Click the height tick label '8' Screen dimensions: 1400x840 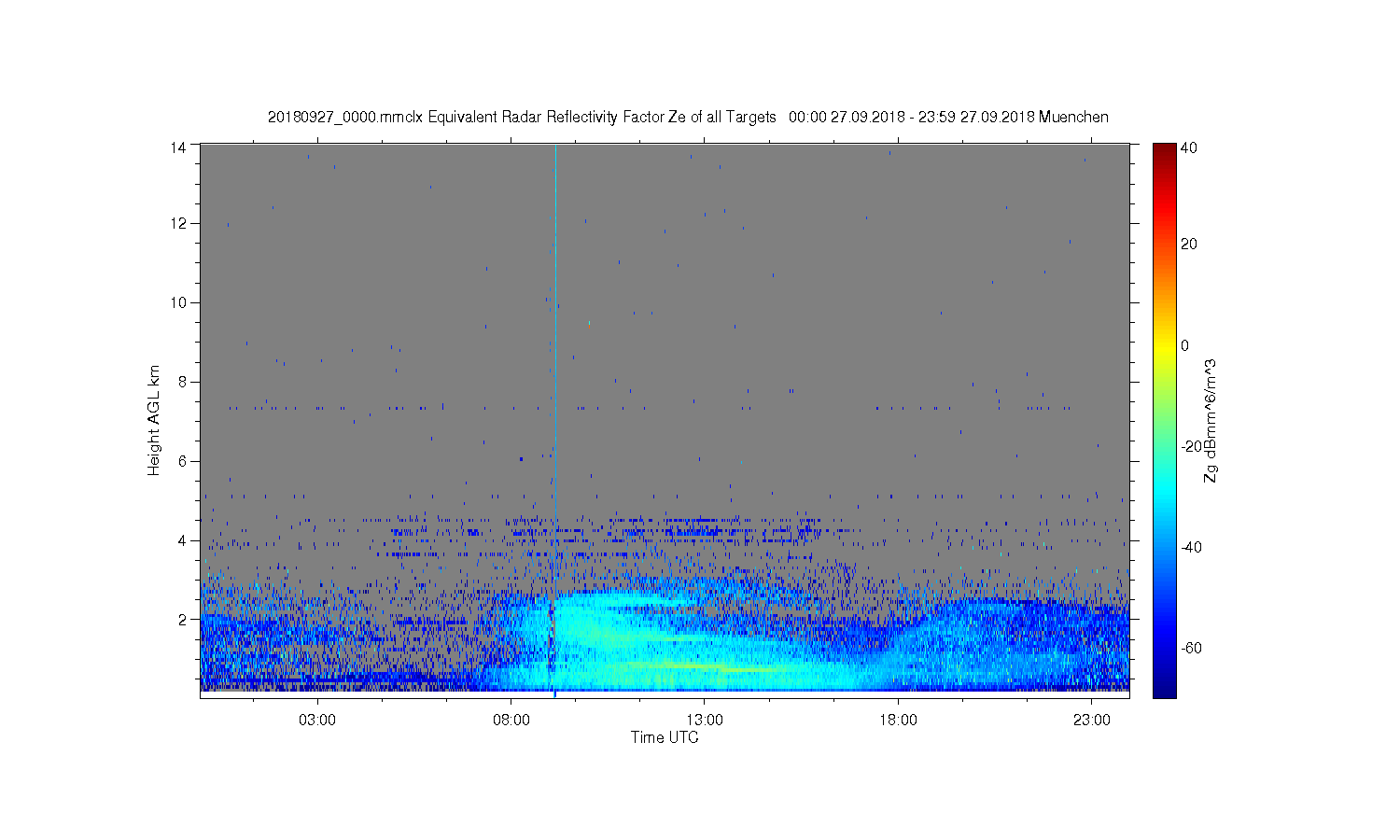[x=183, y=382]
